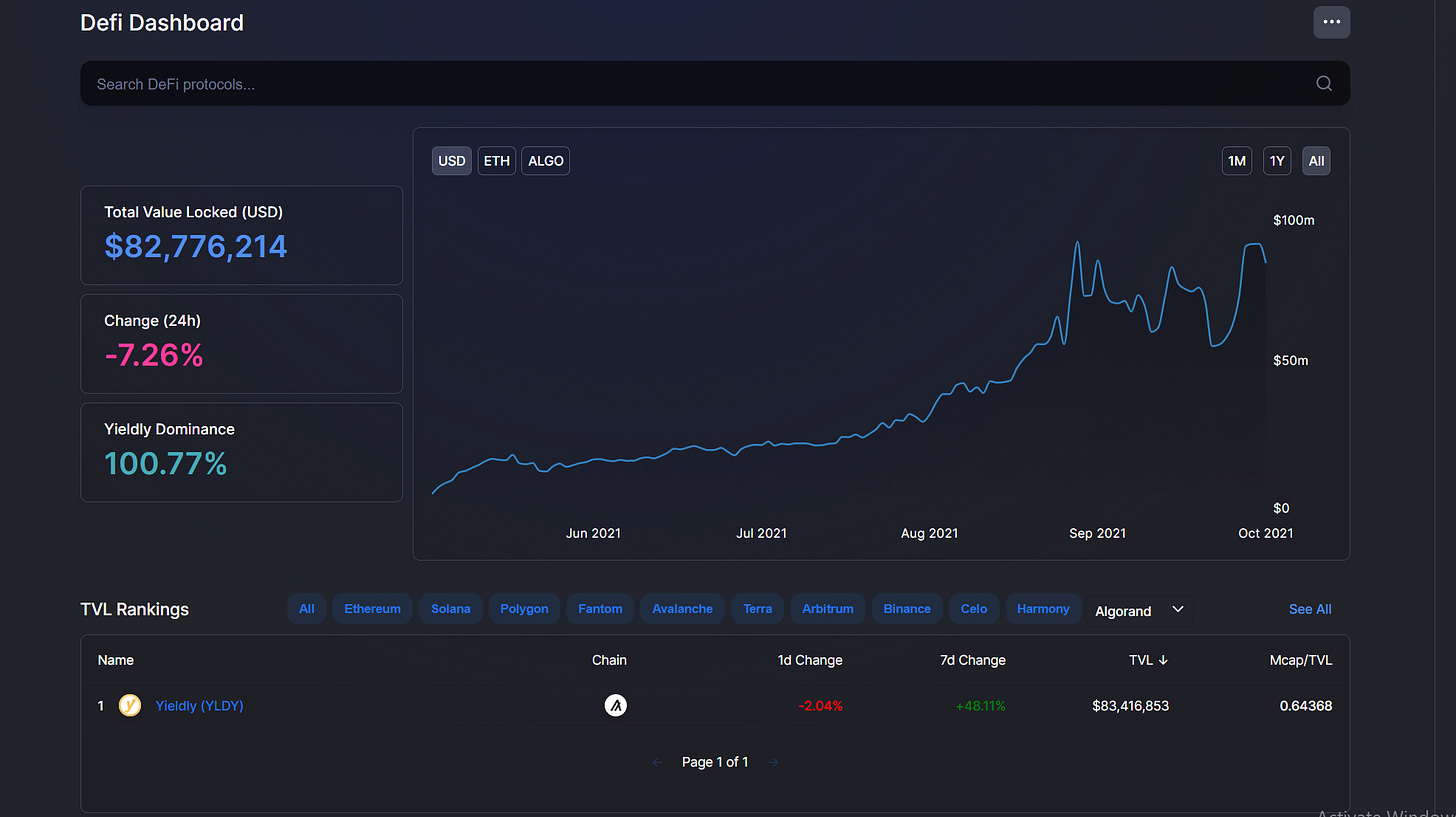Click the TVL Rankings heading
Viewport: 1456px width, 817px height.
coord(135,609)
